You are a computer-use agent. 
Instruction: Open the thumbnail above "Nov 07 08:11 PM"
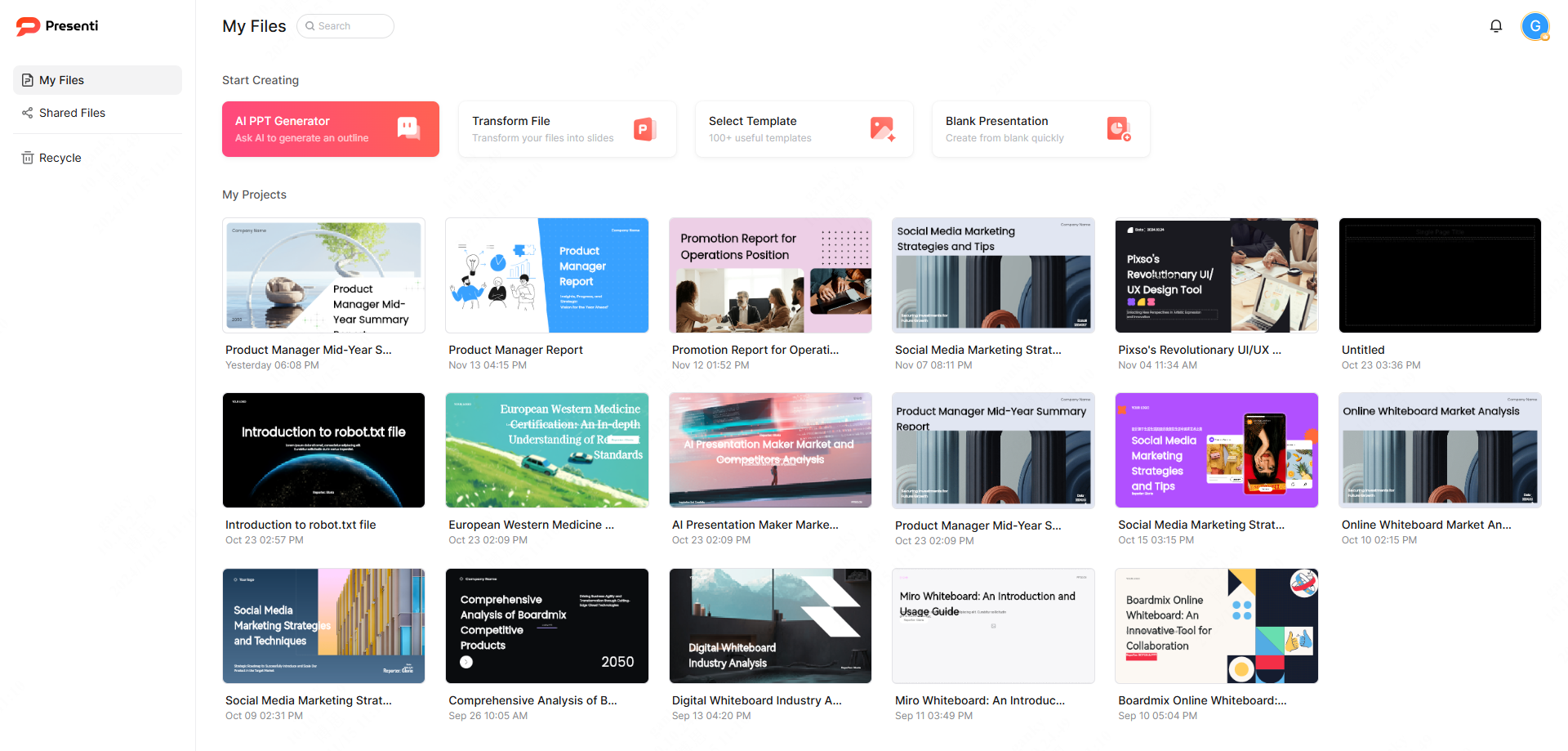click(993, 275)
